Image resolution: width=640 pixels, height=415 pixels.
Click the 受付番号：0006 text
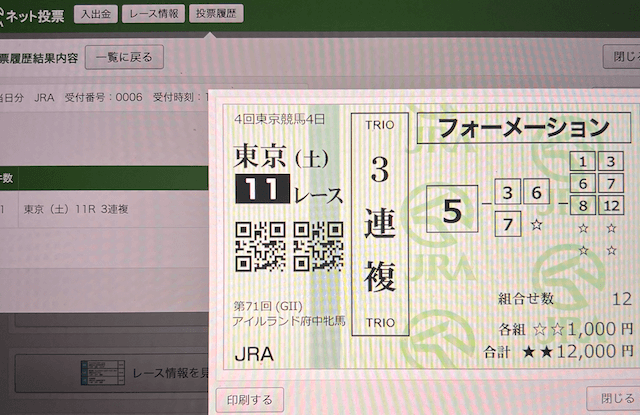click(x=103, y=97)
